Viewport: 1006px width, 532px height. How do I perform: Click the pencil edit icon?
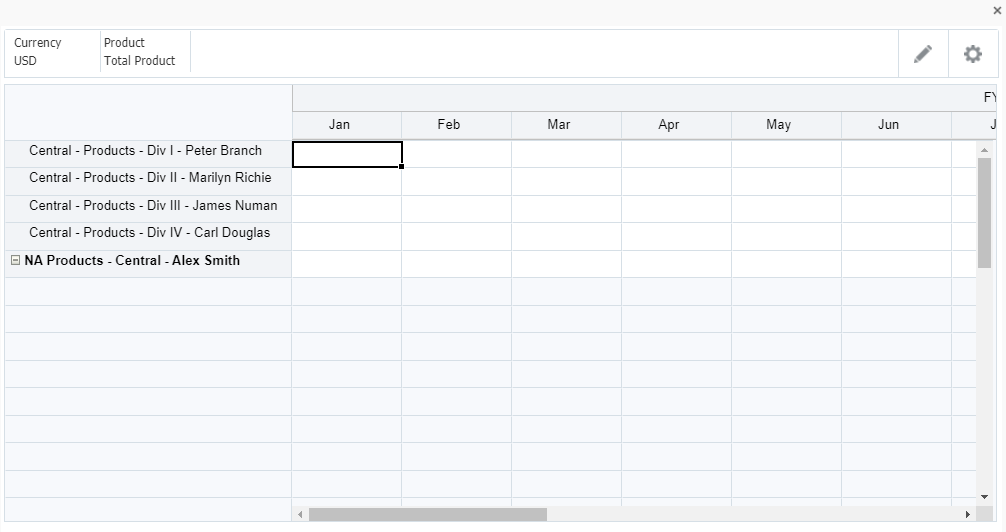tap(923, 54)
